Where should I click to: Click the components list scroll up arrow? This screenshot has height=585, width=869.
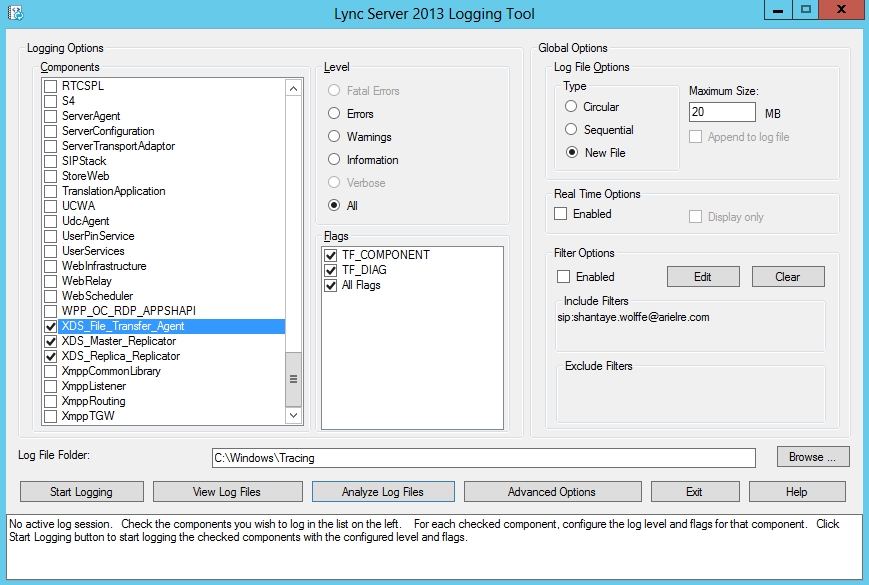coord(293,88)
